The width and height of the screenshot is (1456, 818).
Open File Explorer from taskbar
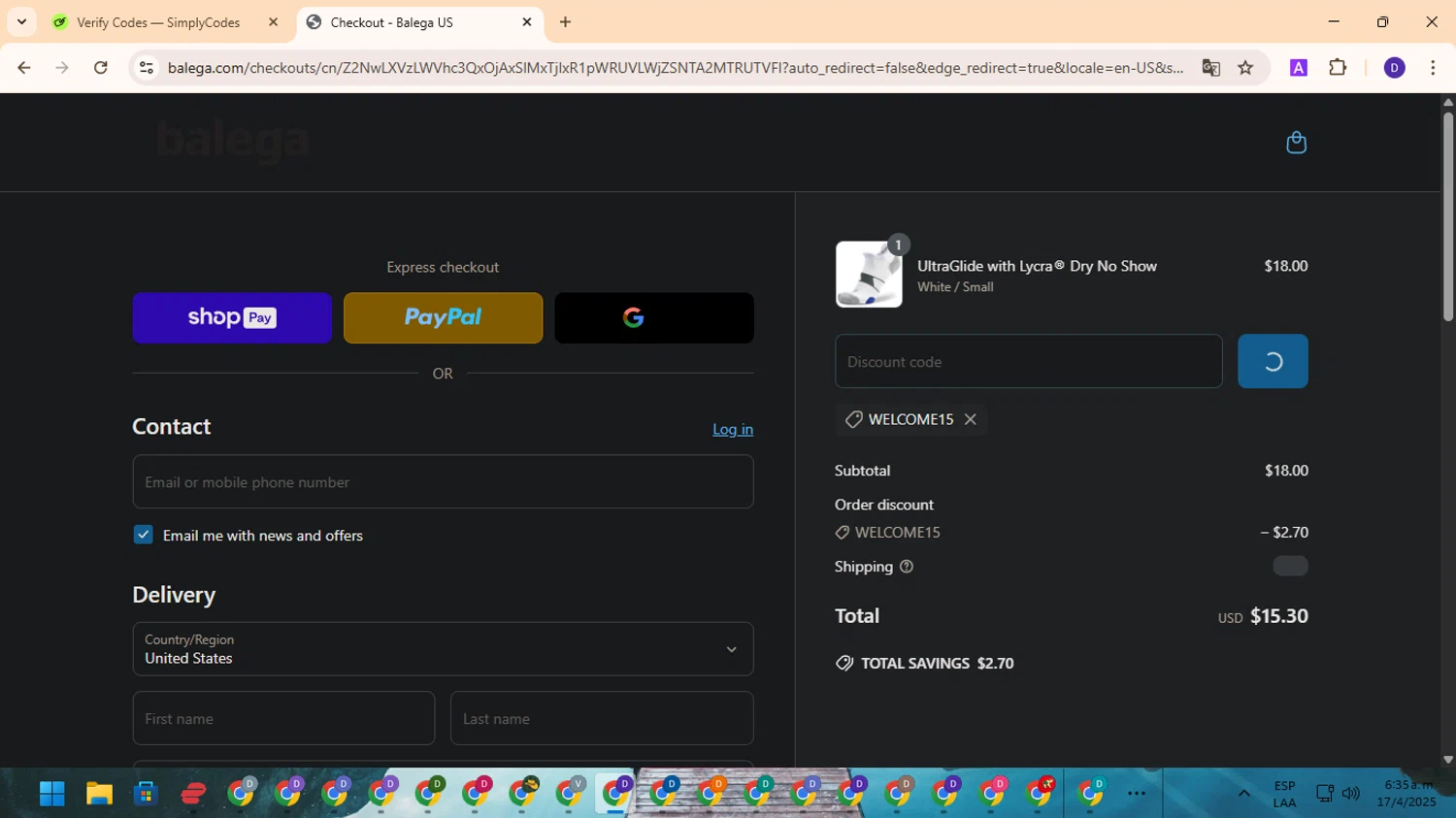[x=99, y=794]
